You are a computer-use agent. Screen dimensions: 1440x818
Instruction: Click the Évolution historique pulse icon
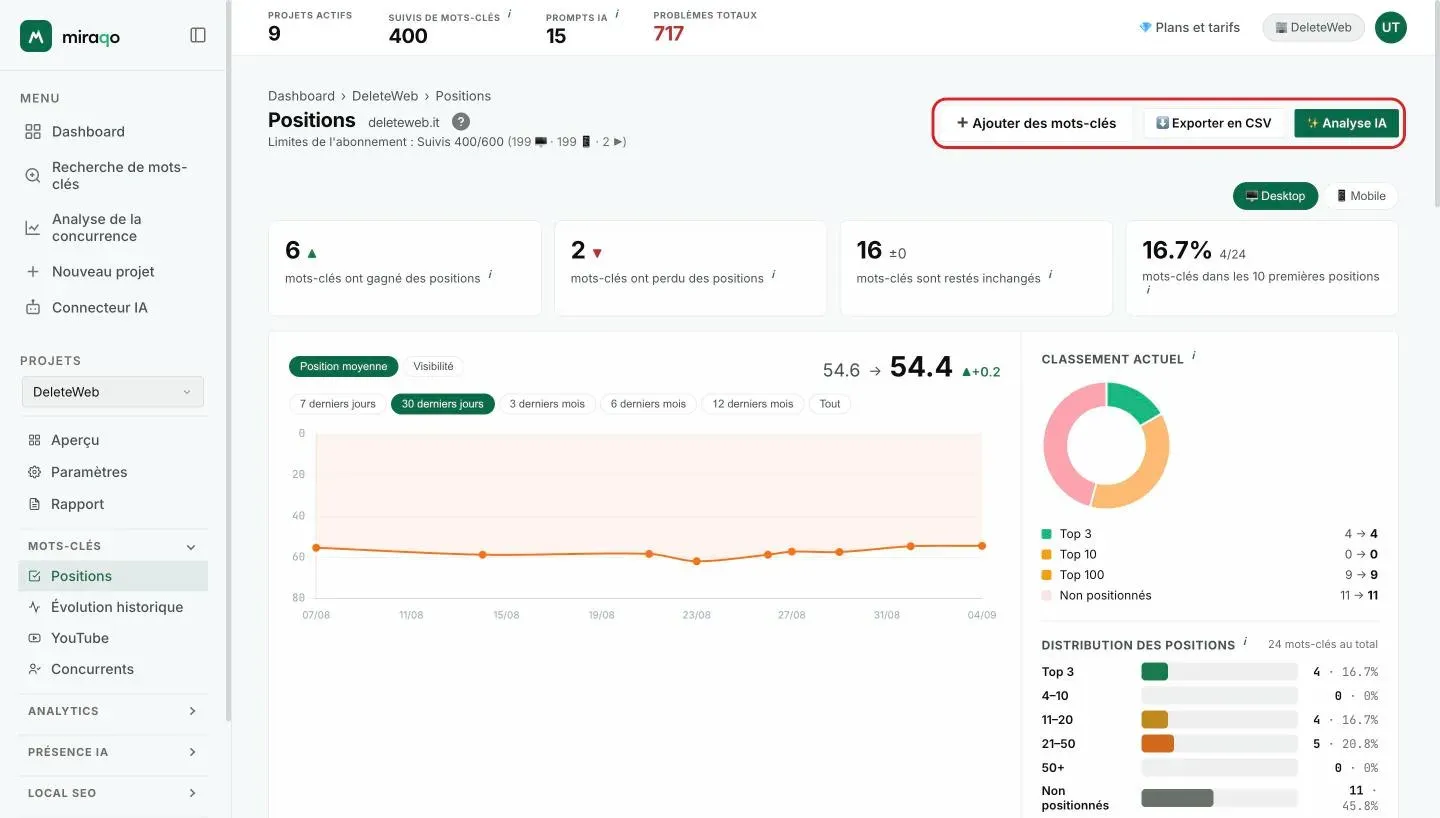tap(34, 607)
